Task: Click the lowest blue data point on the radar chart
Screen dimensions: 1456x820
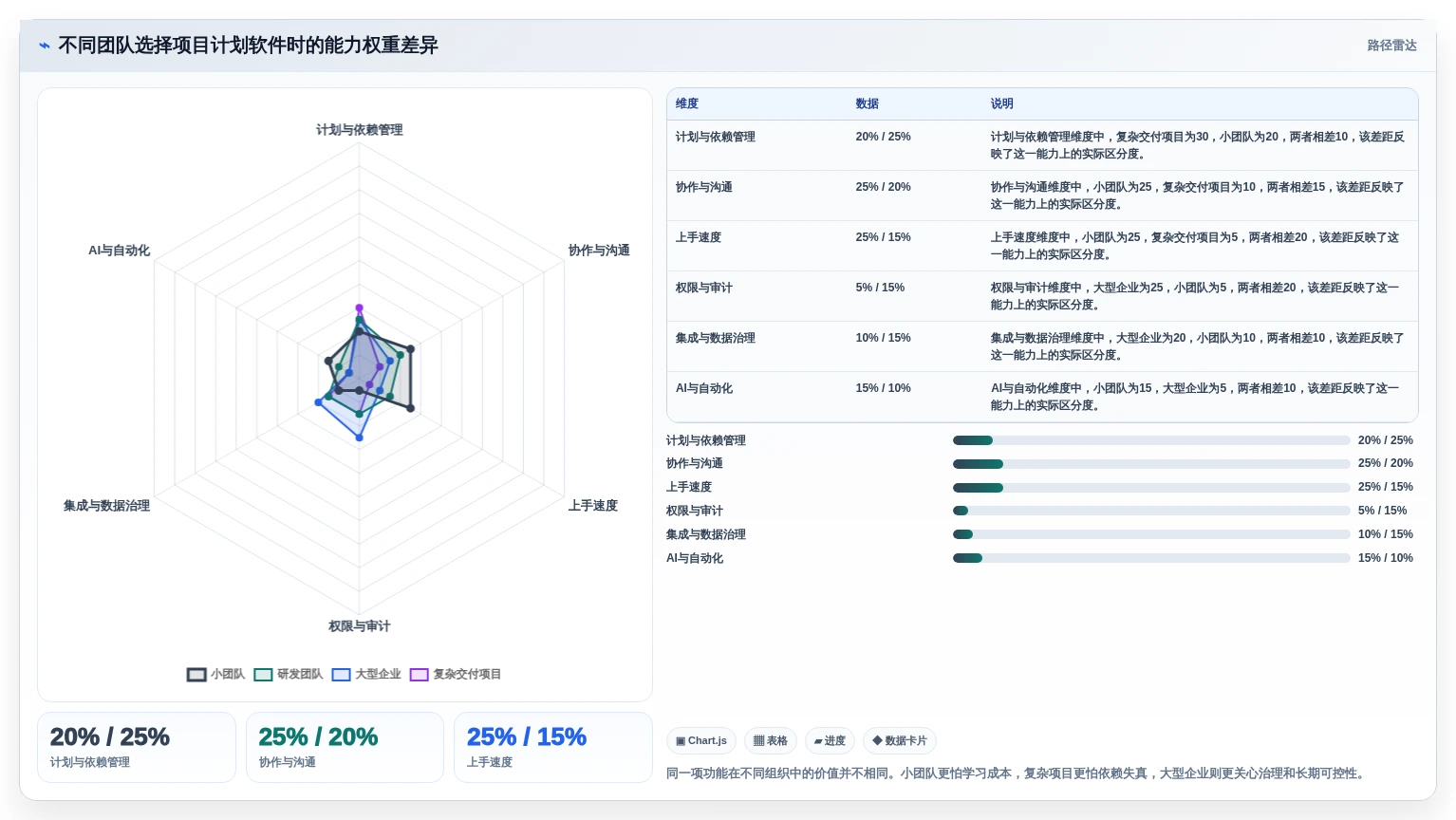Action: pyautogui.click(x=359, y=438)
